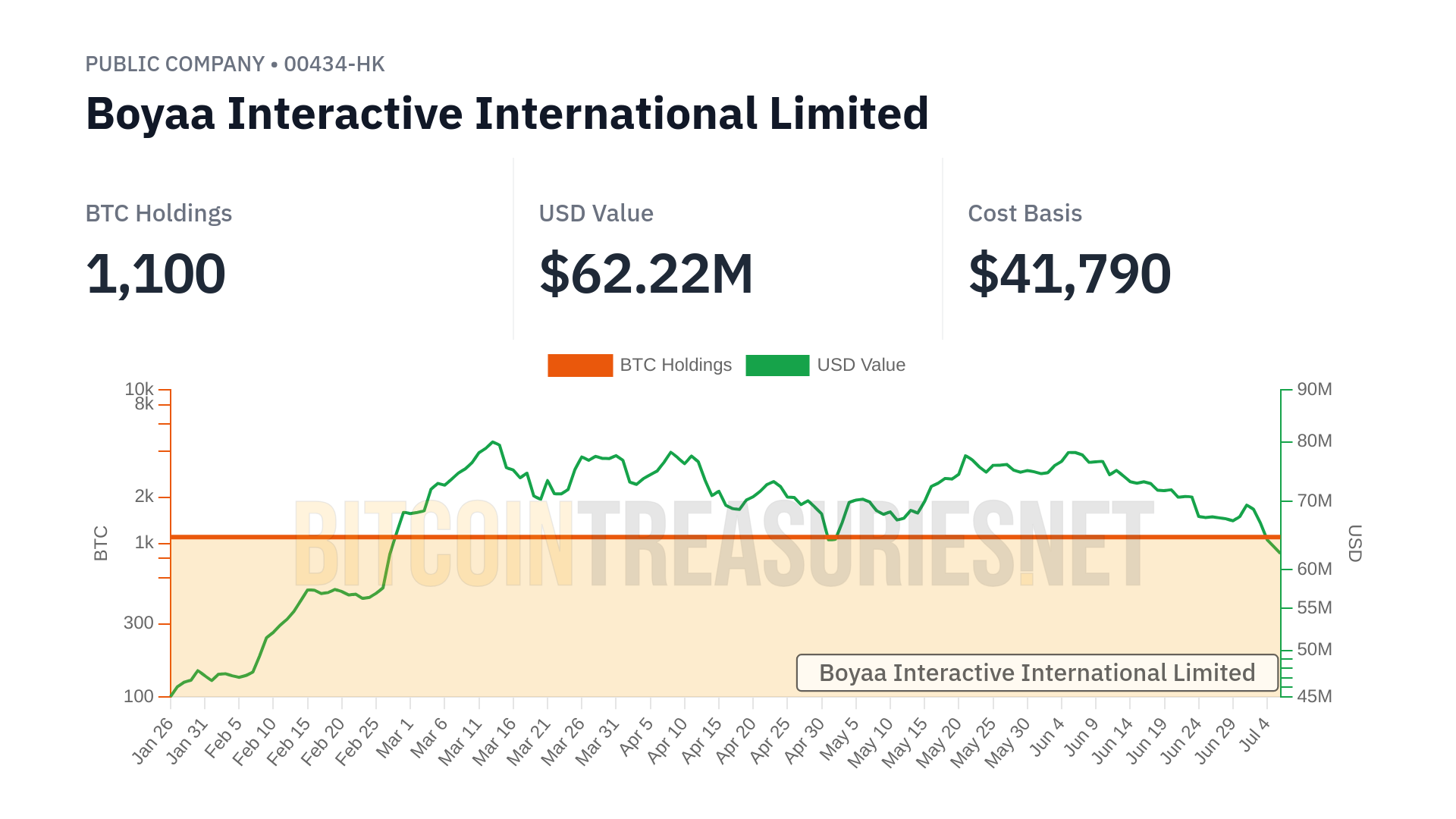Toggle the BTC Holdings legend entry
The width and height of the screenshot is (1456, 819).
click(x=675, y=366)
